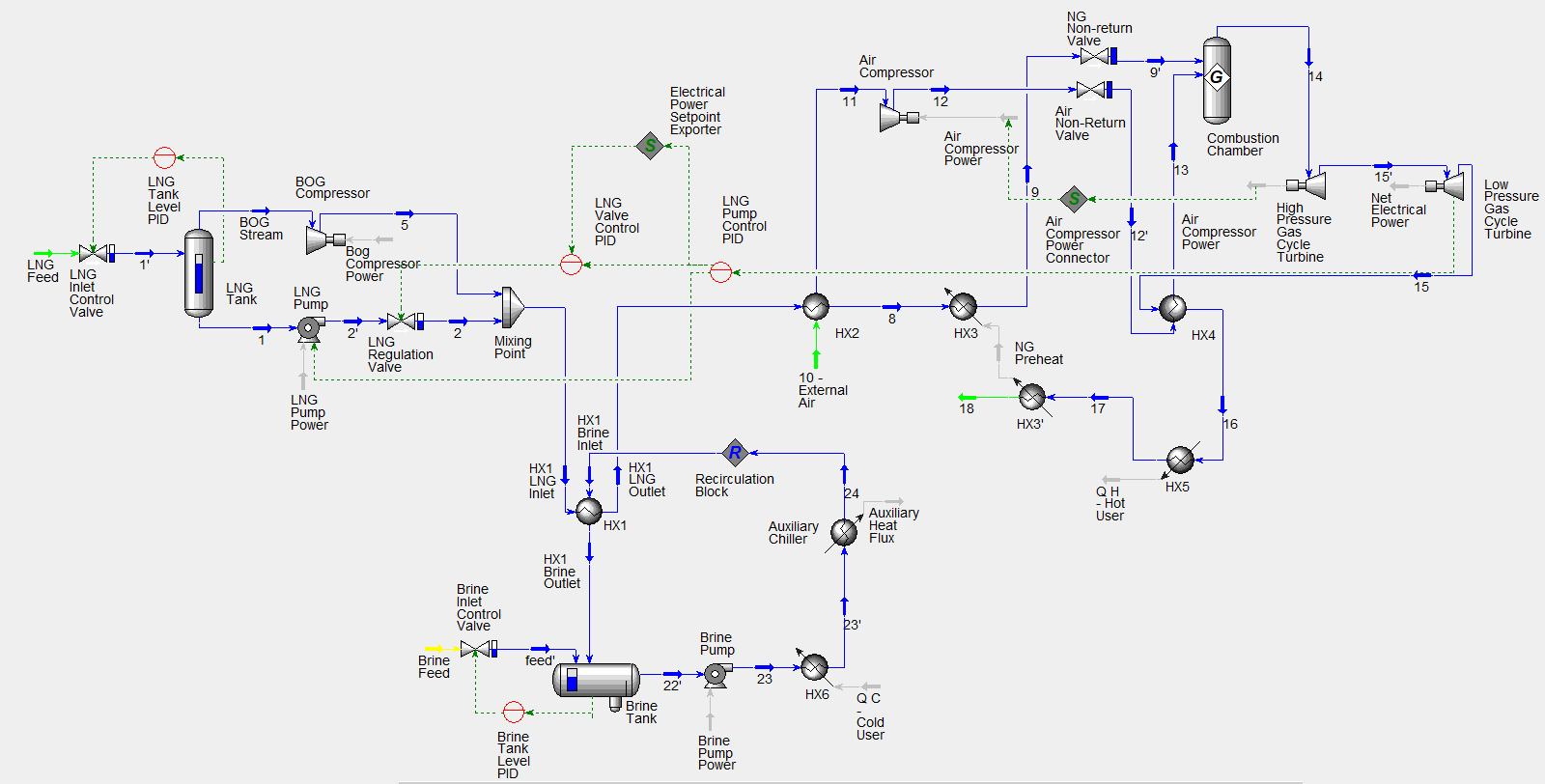This screenshot has height=784, width=1545.
Task: Select the Air Compressor Power Connector block
Action: coord(1074,200)
